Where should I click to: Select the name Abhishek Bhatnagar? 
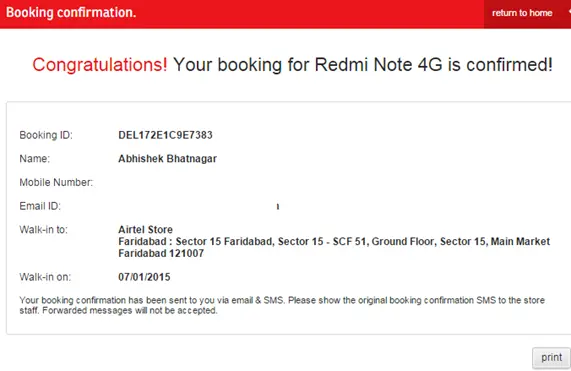click(x=168, y=159)
